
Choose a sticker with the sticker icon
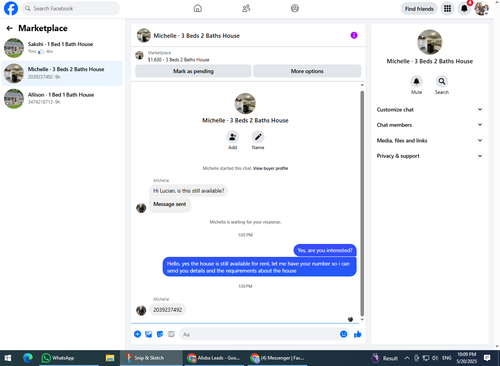point(160,334)
